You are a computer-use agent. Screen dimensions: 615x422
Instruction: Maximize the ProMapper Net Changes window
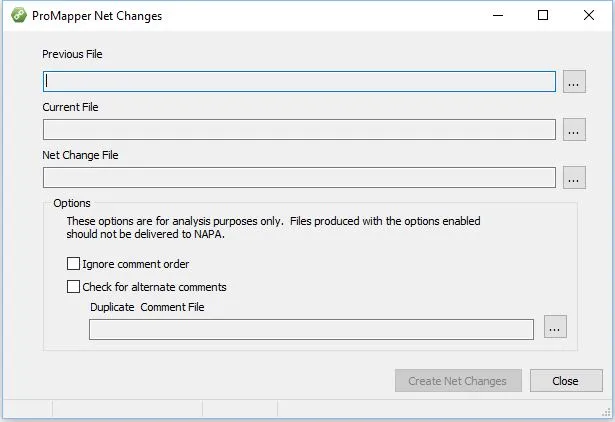pos(543,16)
